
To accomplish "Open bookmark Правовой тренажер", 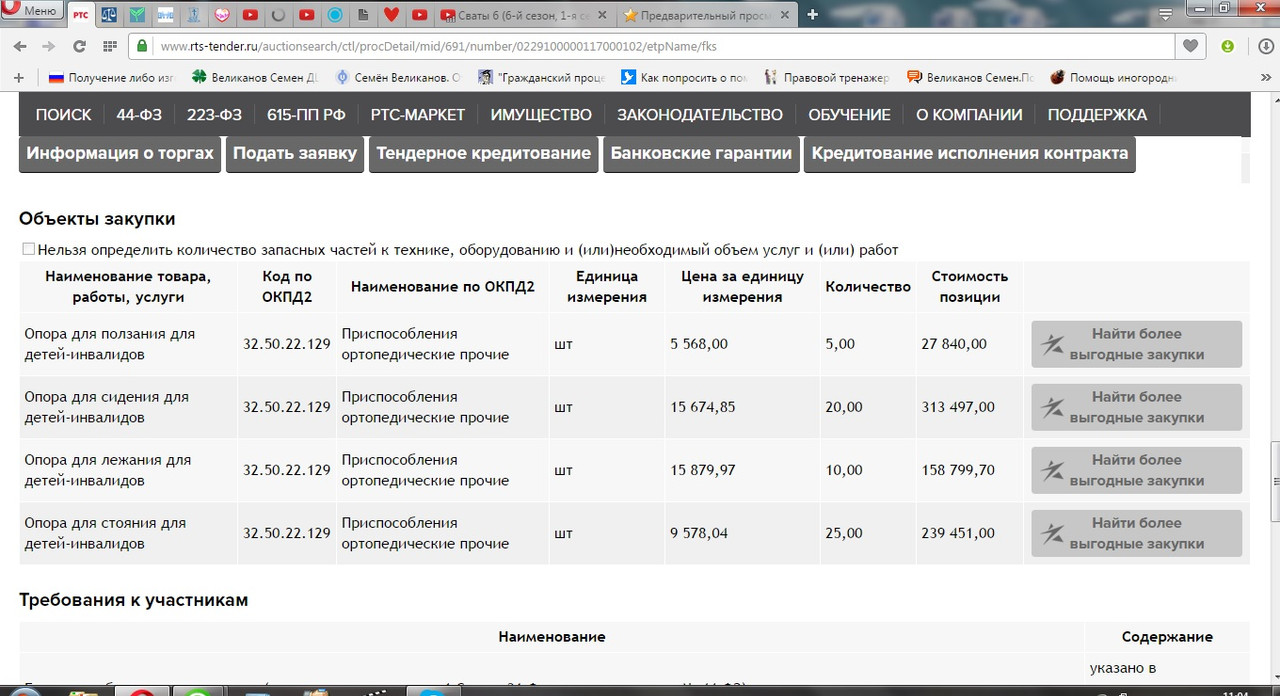I will tap(827, 77).
